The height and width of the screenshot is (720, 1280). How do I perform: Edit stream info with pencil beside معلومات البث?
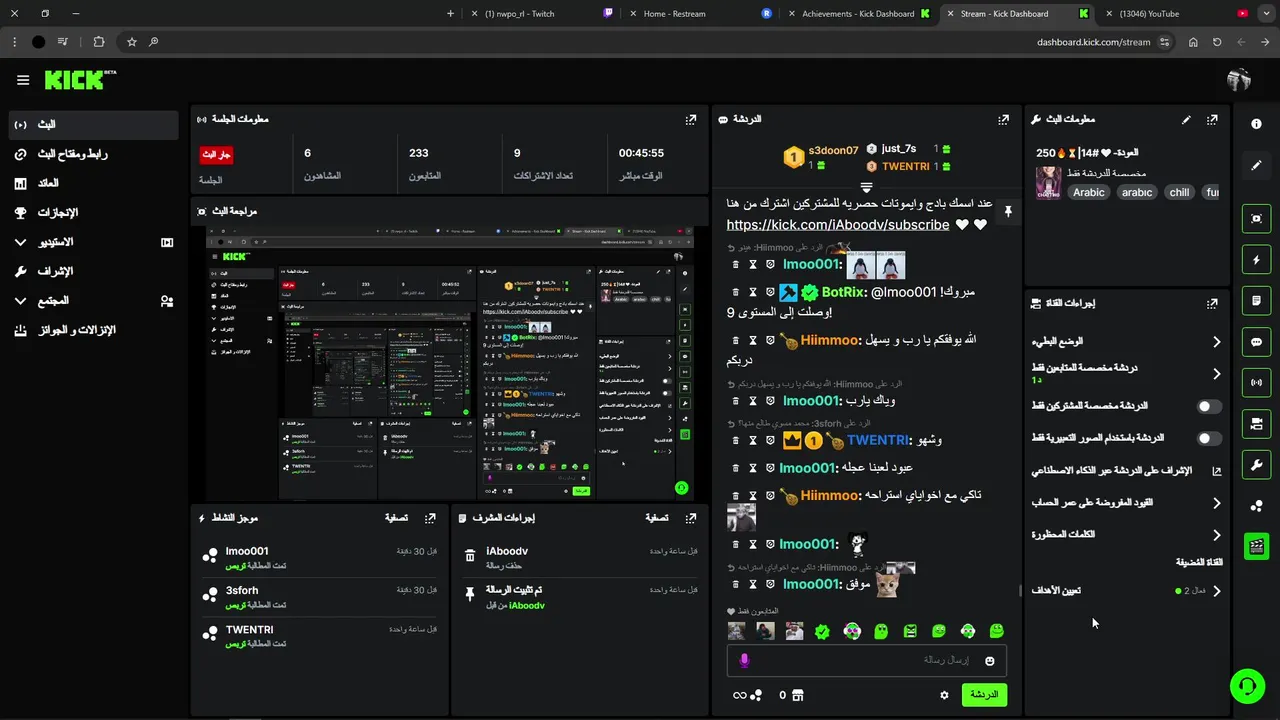point(1186,119)
